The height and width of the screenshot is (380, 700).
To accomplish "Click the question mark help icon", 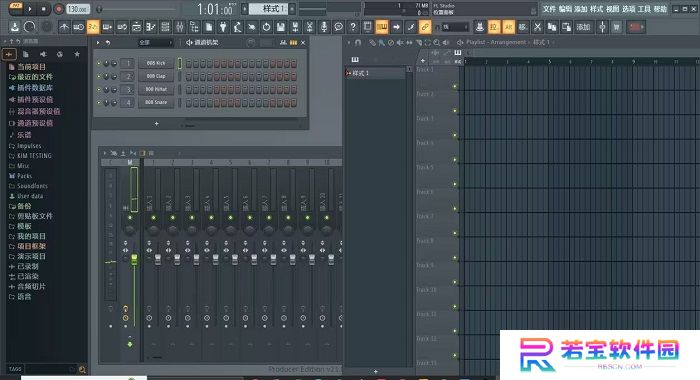I will 353,27.
